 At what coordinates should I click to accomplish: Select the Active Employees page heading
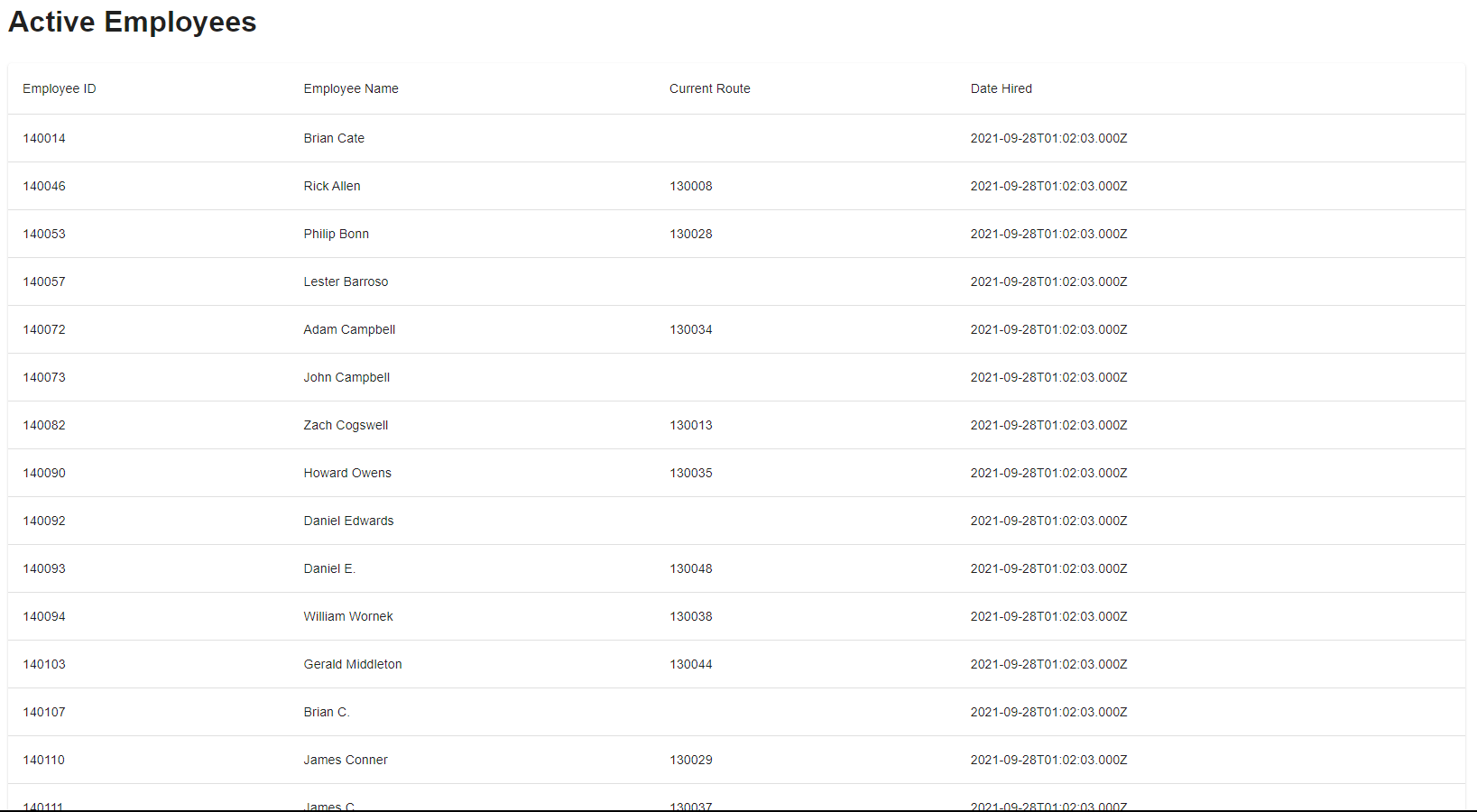coord(133,22)
